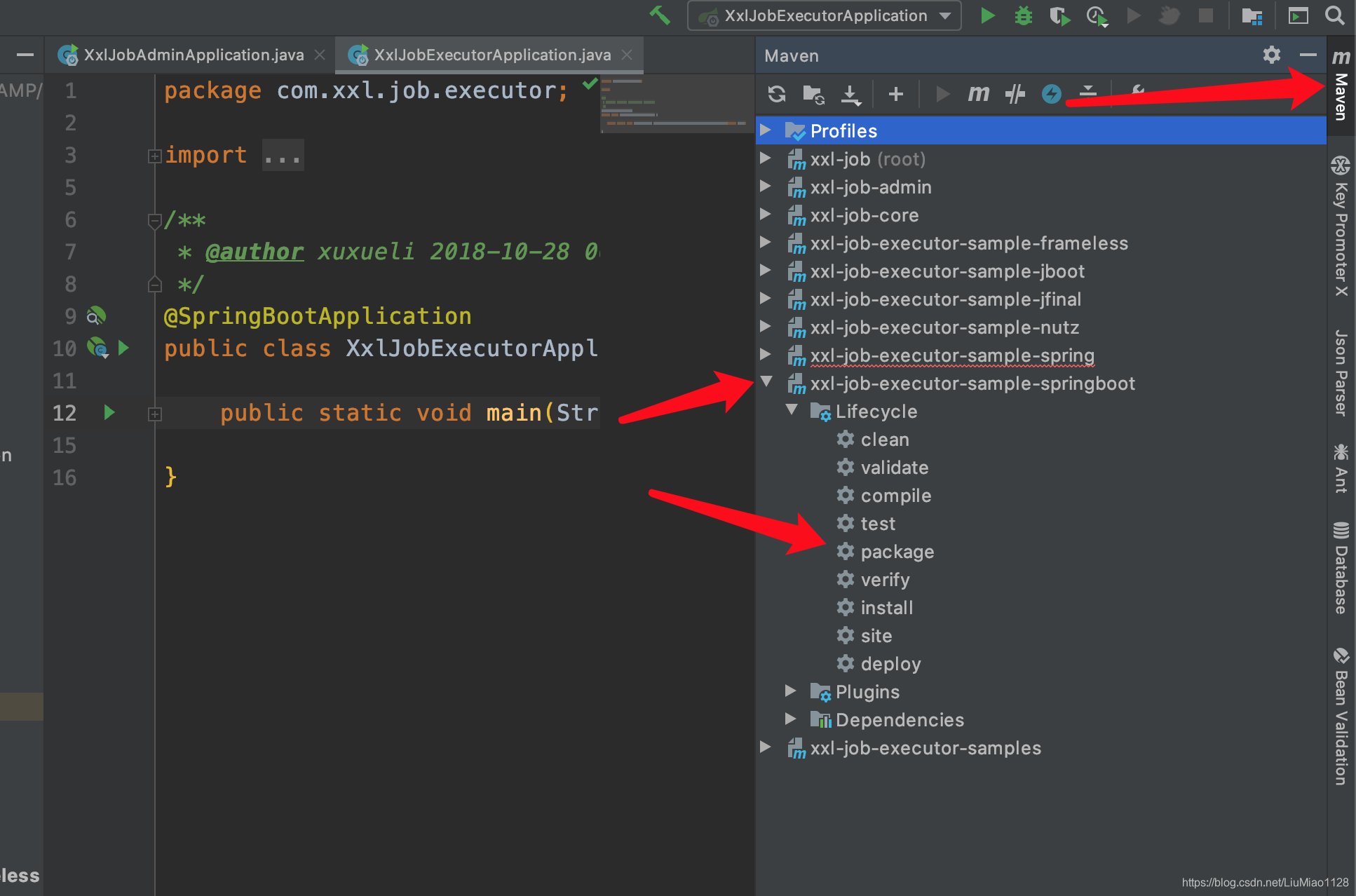Viewport: 1356px width, 896px height.
Task: Click the Build project hammer icon
Action: [x=660, y=15]
